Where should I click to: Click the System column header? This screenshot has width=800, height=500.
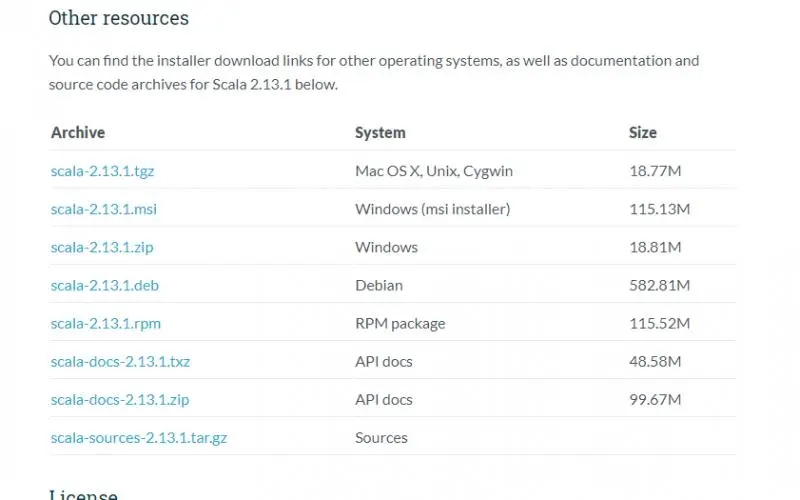(x=380, y=132)
